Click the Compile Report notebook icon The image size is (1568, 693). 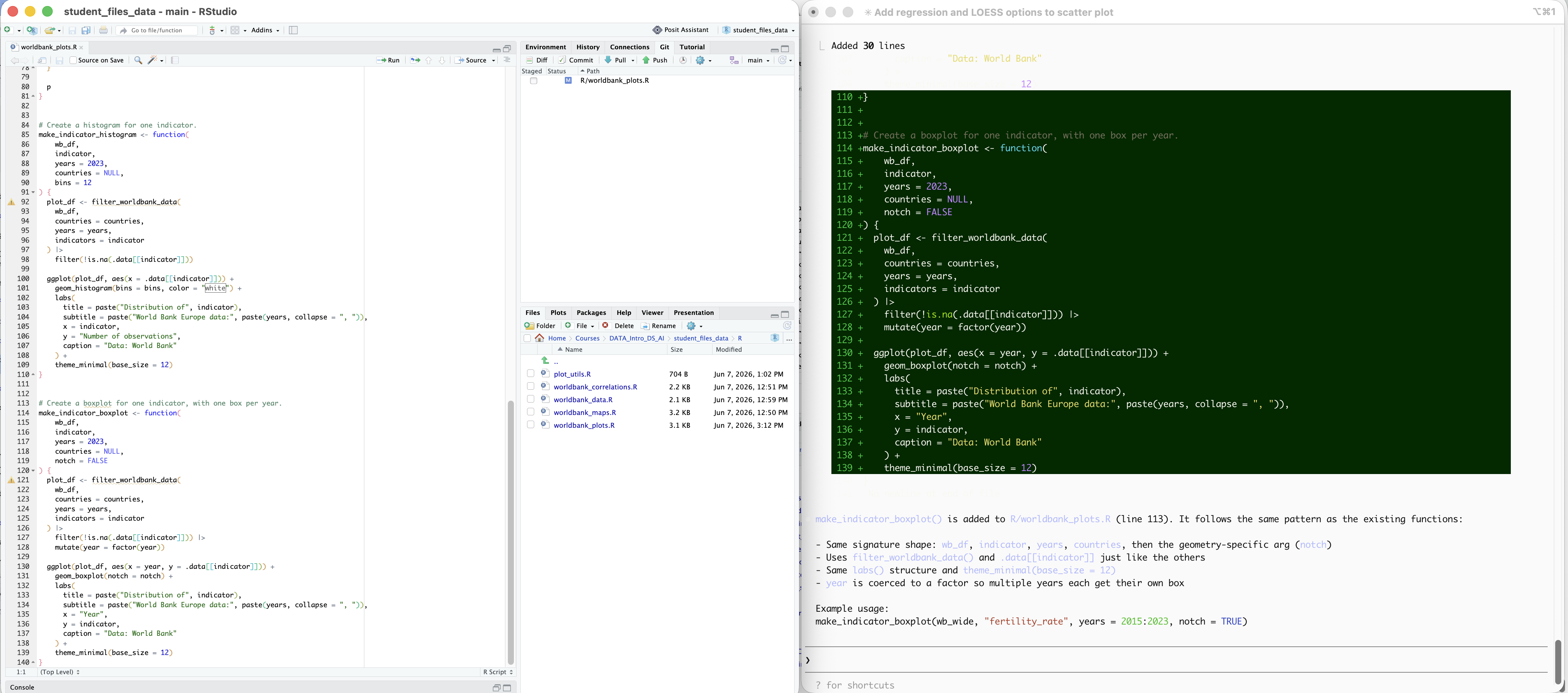[x=175, y=60]
